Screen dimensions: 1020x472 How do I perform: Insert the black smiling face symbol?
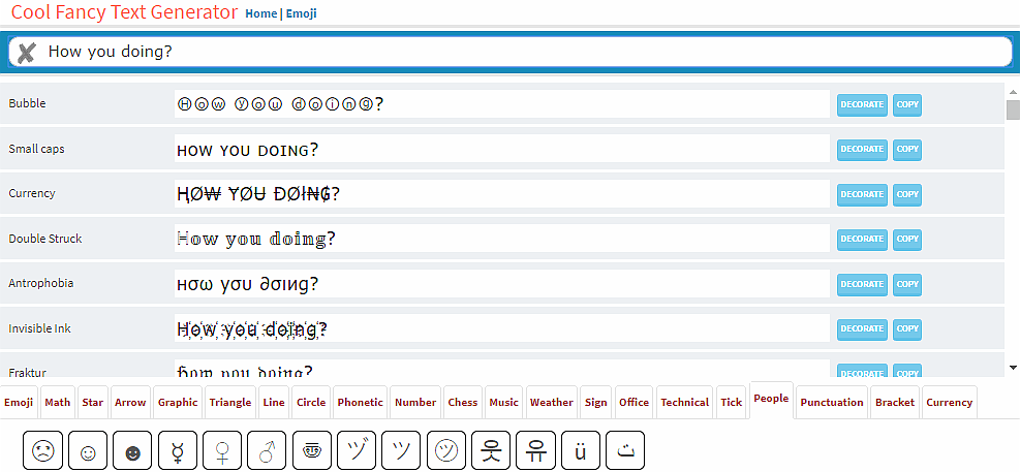tap(132, 451)
